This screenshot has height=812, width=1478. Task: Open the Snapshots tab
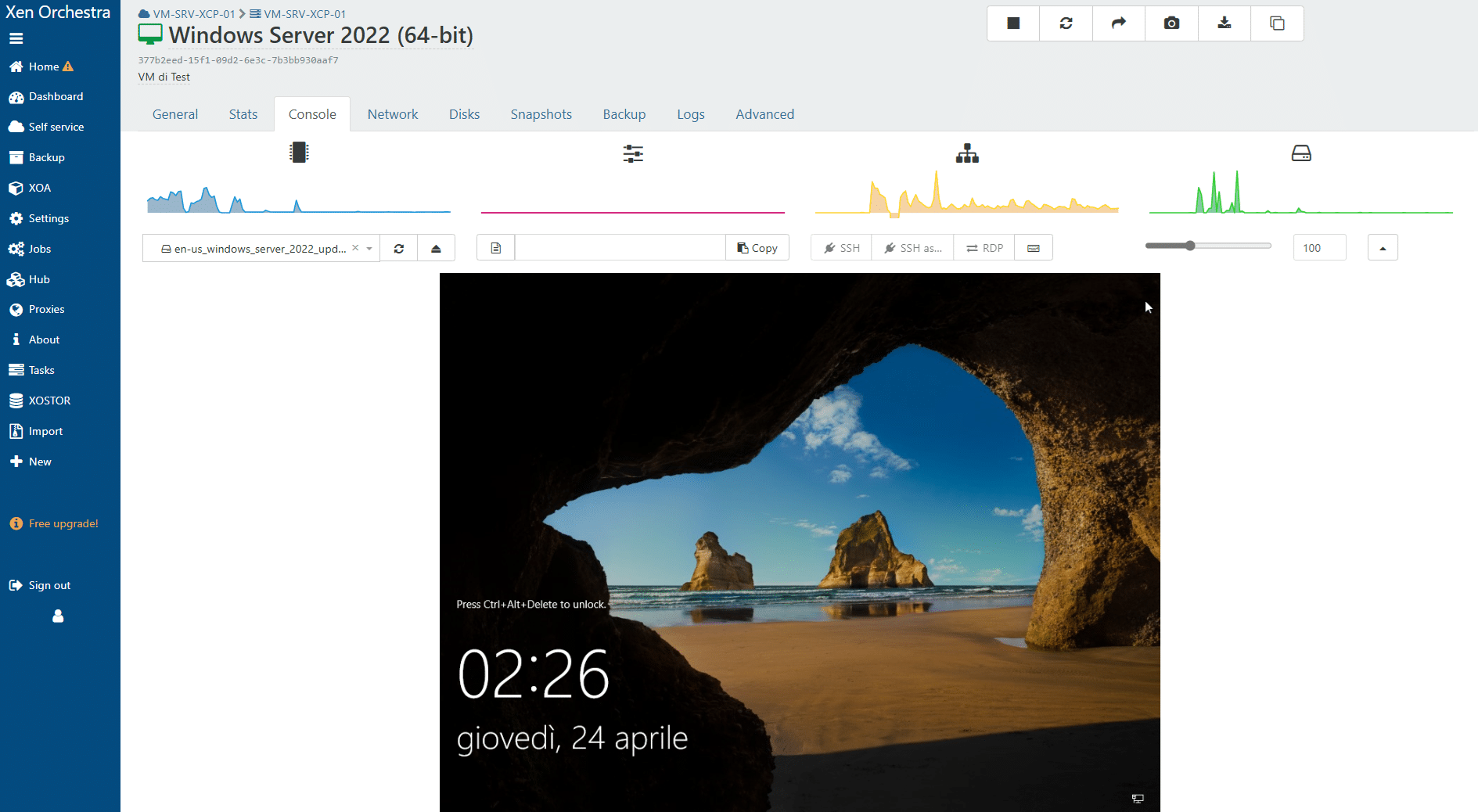(x=541, y=114)
